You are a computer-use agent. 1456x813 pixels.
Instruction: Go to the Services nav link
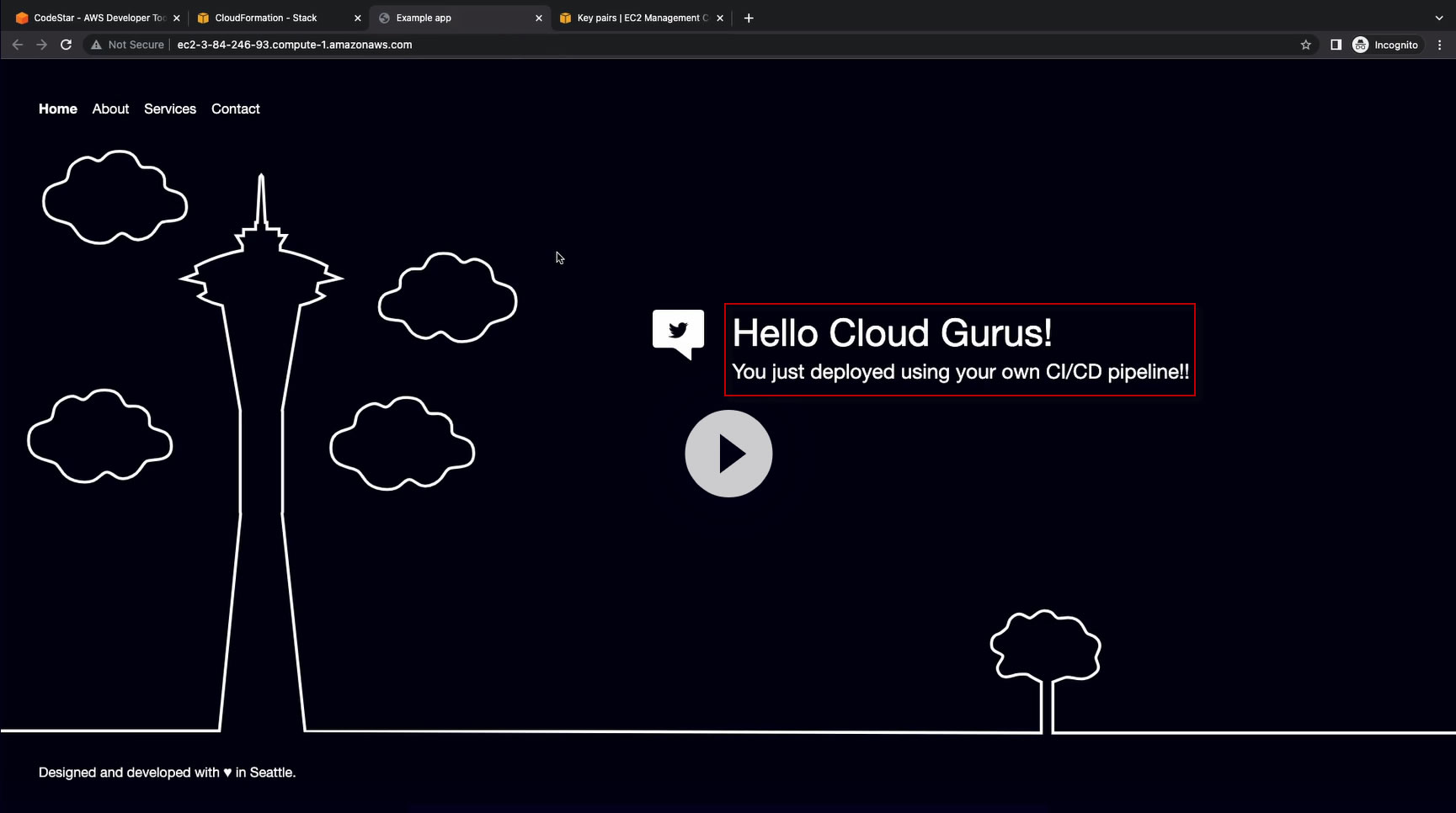pyautogui.click(x=170, y=109)
